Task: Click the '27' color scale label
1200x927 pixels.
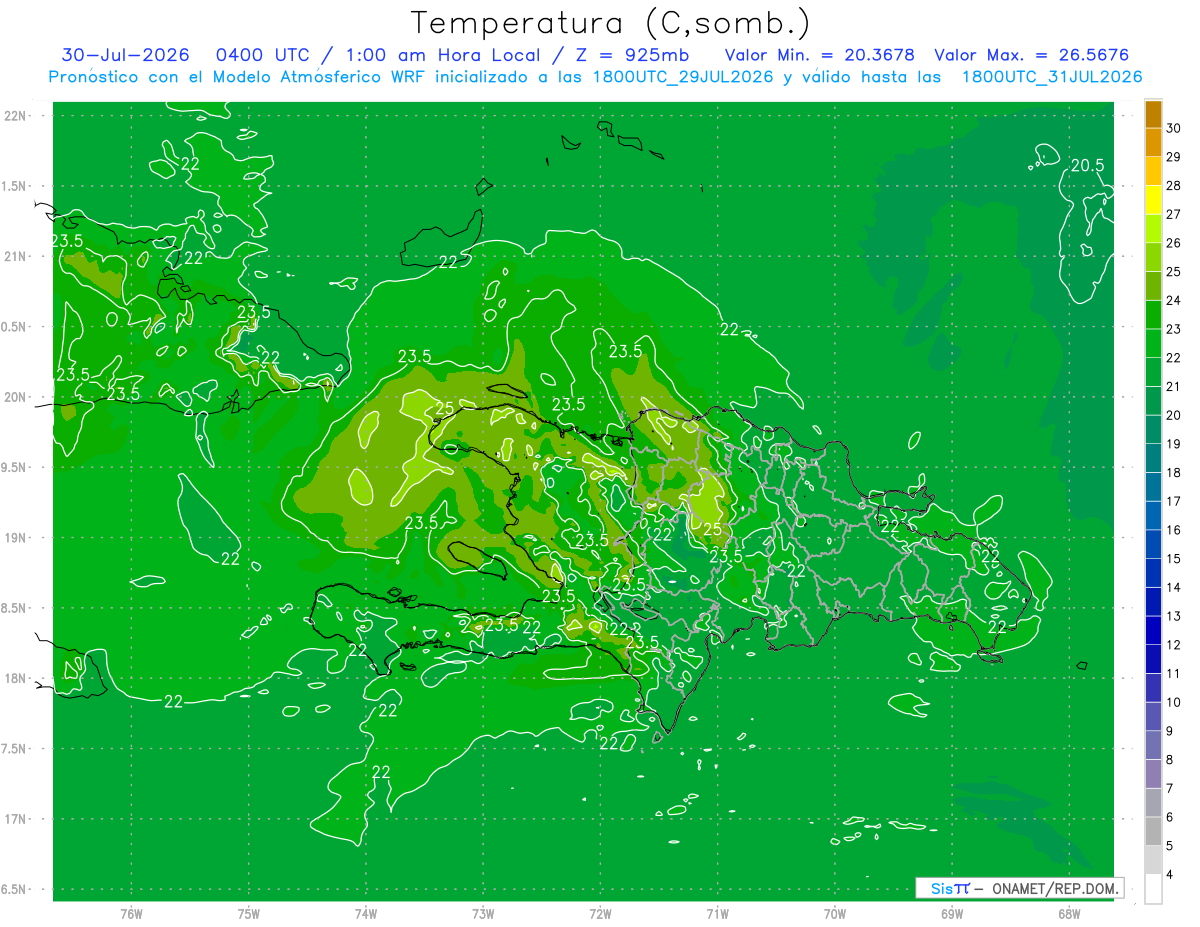Action: click(1174, 214)
